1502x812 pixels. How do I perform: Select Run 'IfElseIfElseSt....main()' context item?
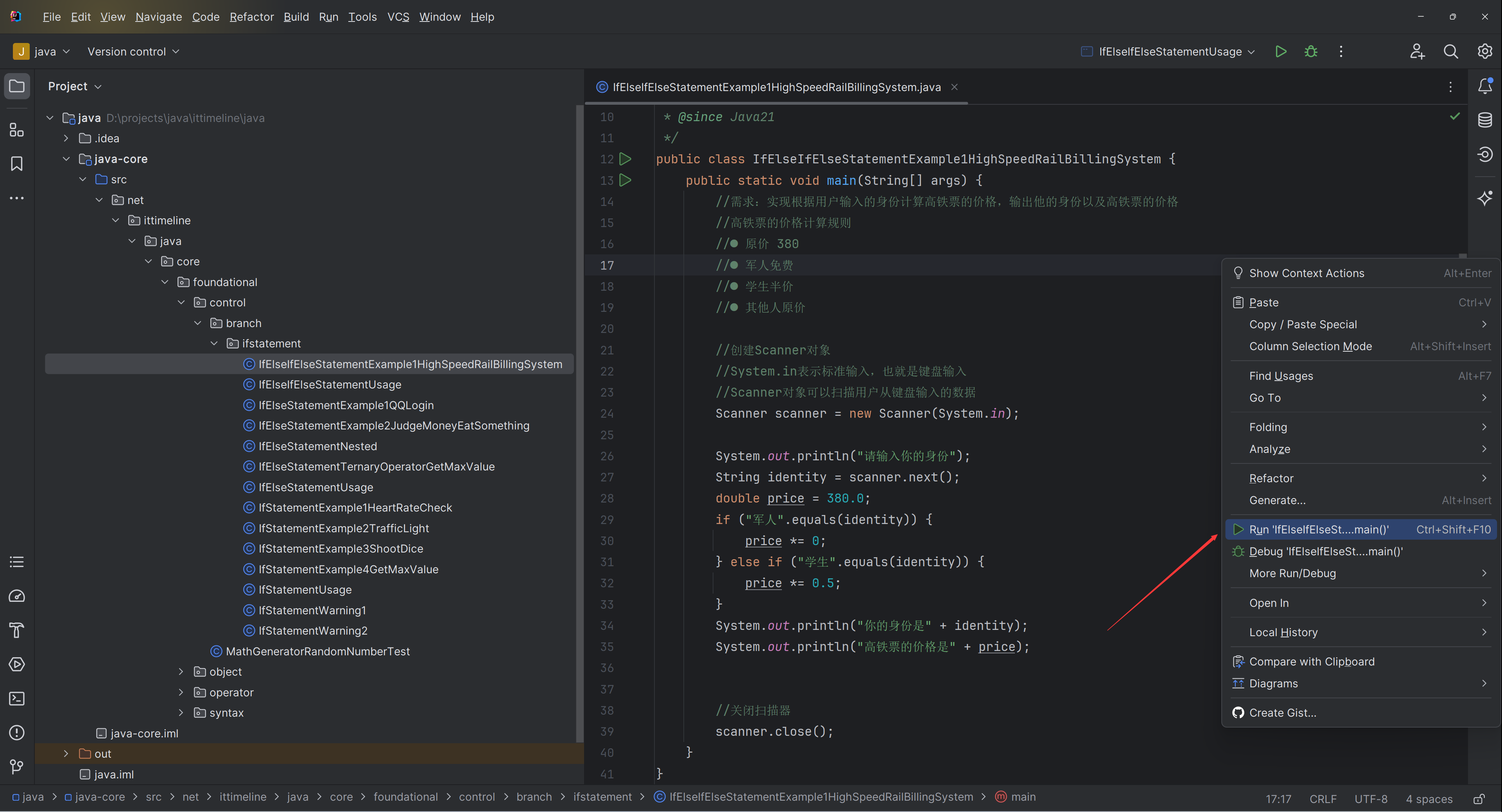1360,529
